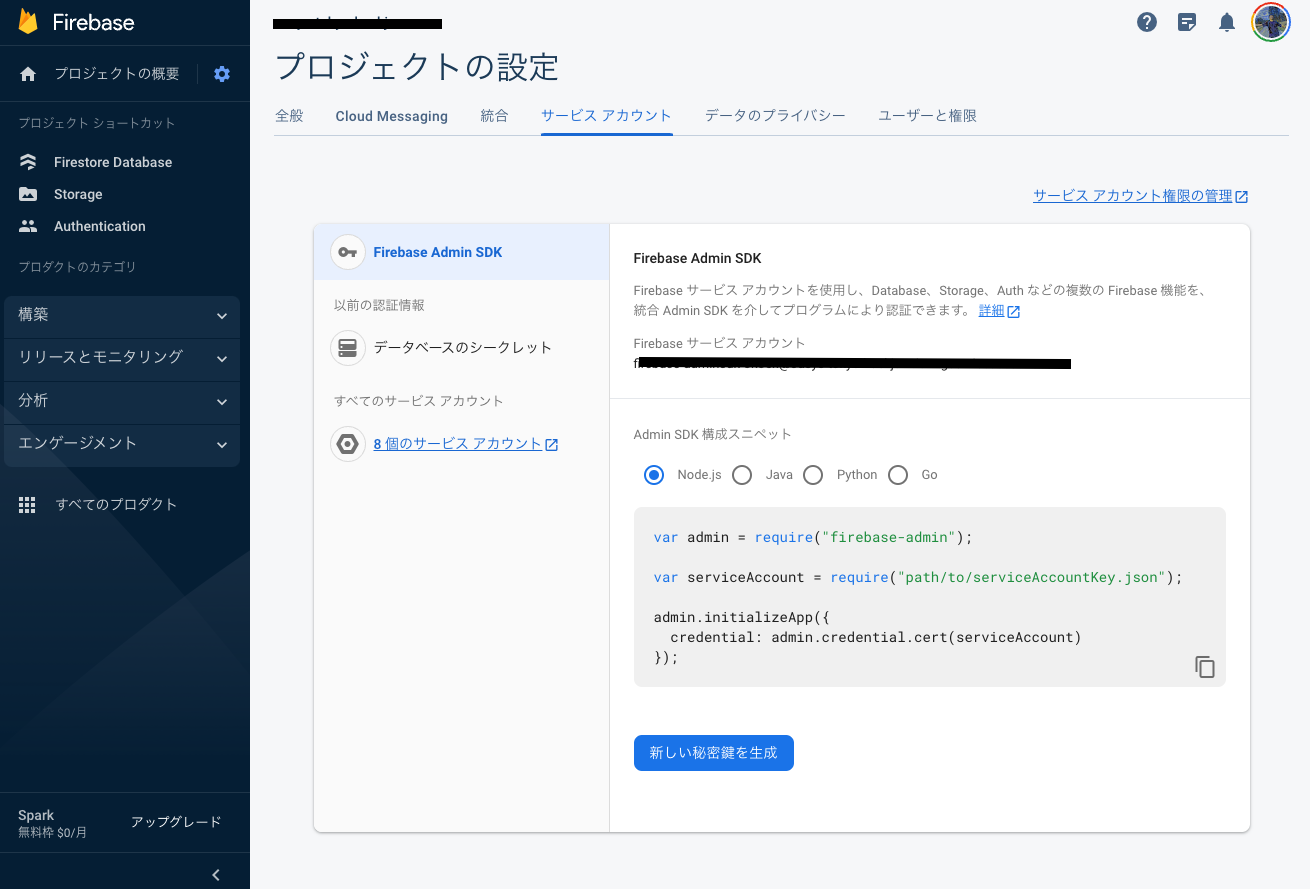The image size is (1310, 889).
Task: Expand the エンゲージメント category
Action: (x=122, y=444)
